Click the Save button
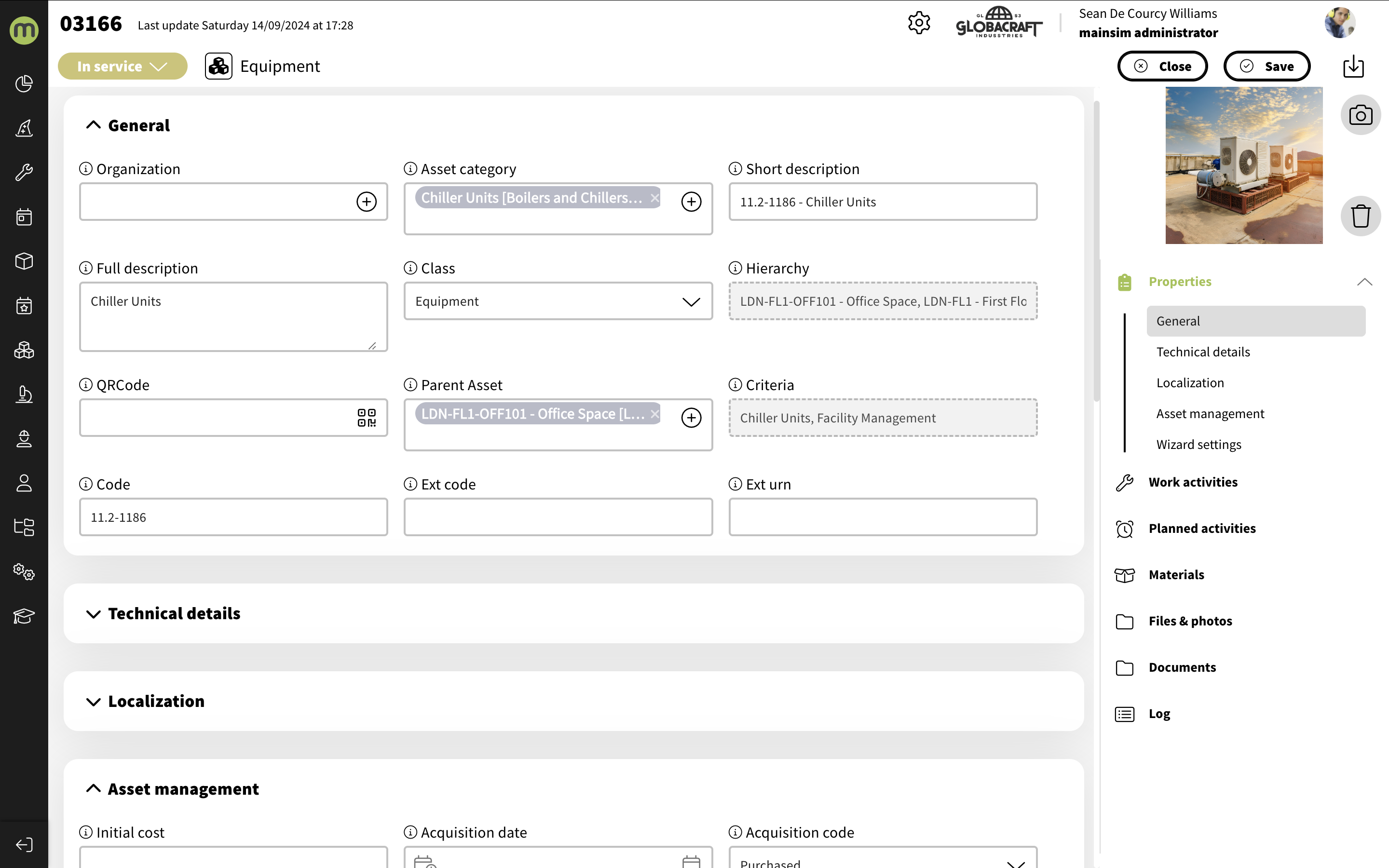The width and height of the screenshot is (1389, 868). coord(1266,67)
